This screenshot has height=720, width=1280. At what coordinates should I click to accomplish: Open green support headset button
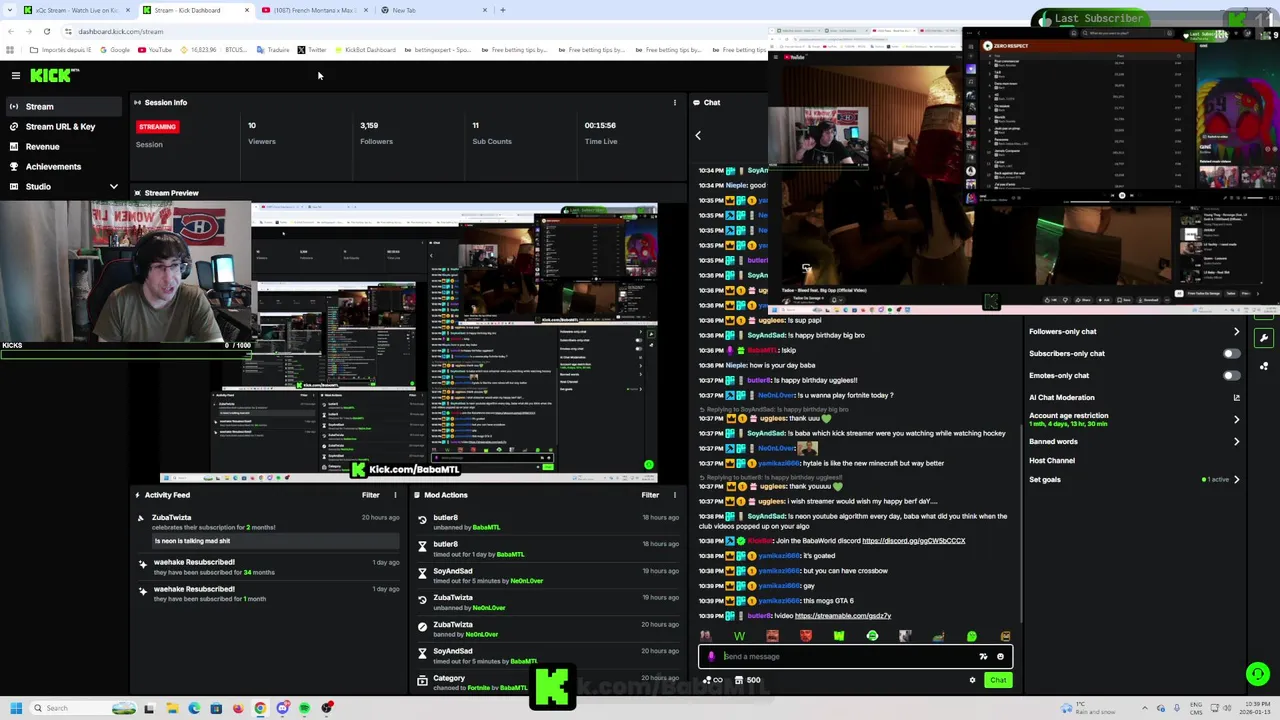[1258, 674]
